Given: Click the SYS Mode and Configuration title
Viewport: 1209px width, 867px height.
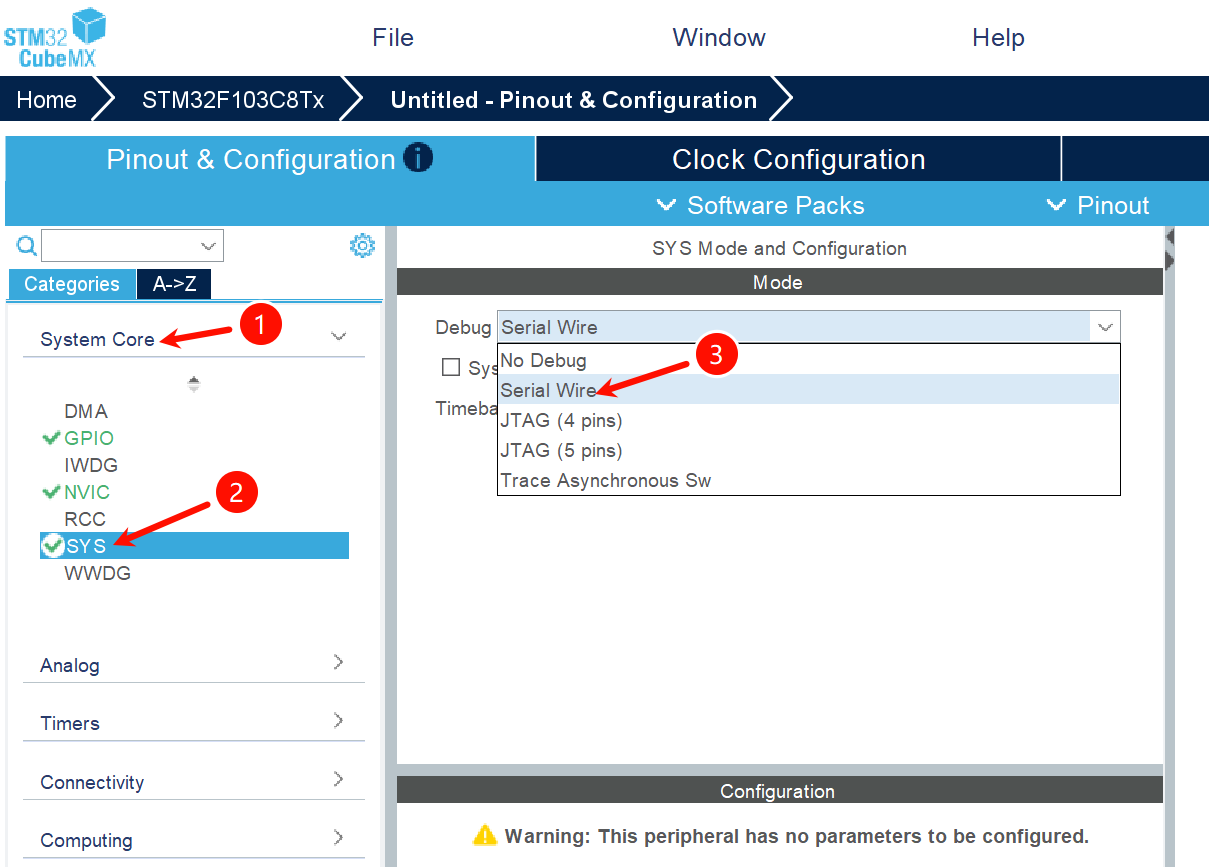Looking at the screenshot, I should point(779,248).
